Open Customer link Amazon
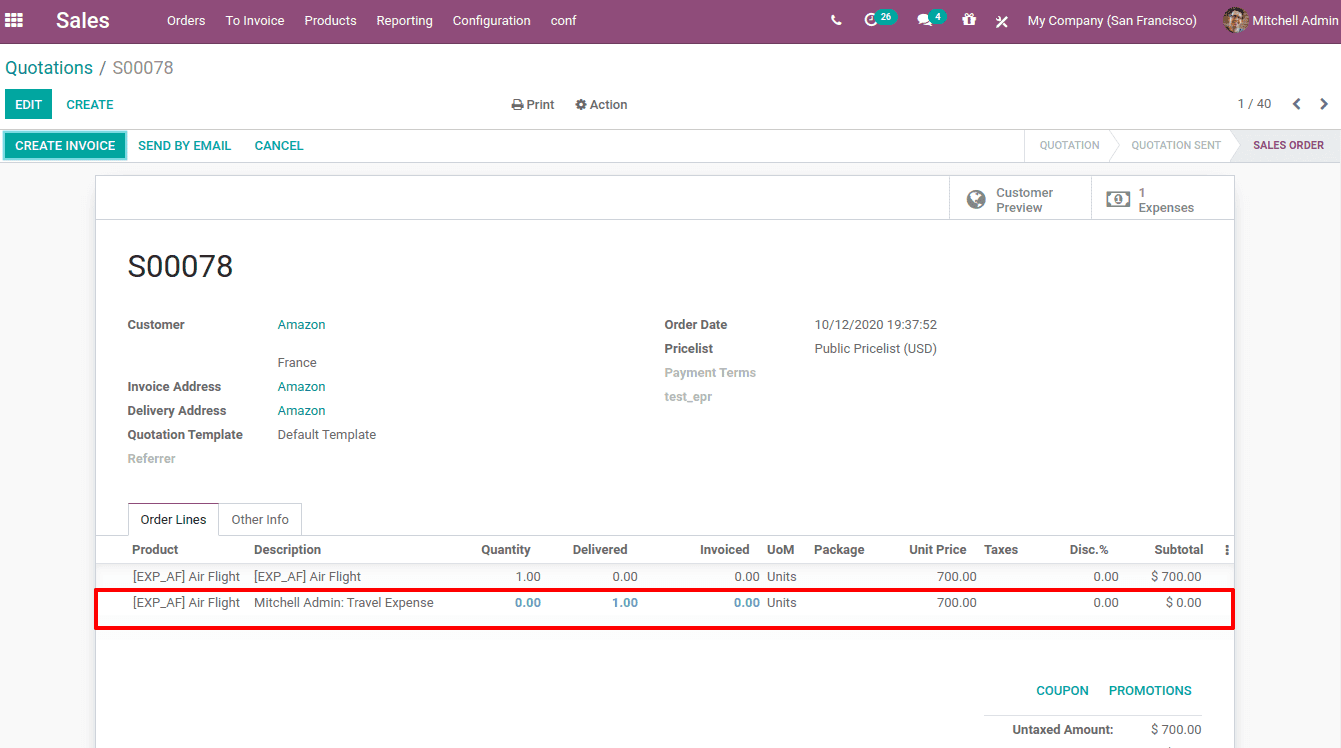 301,325
